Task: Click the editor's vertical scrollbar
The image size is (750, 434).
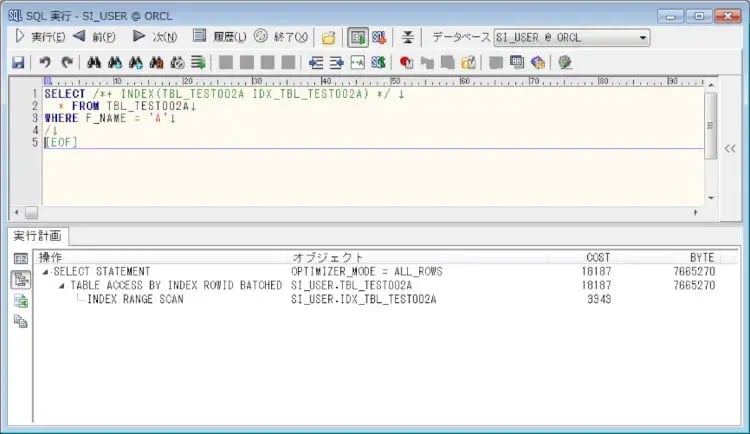Action: 710,125
